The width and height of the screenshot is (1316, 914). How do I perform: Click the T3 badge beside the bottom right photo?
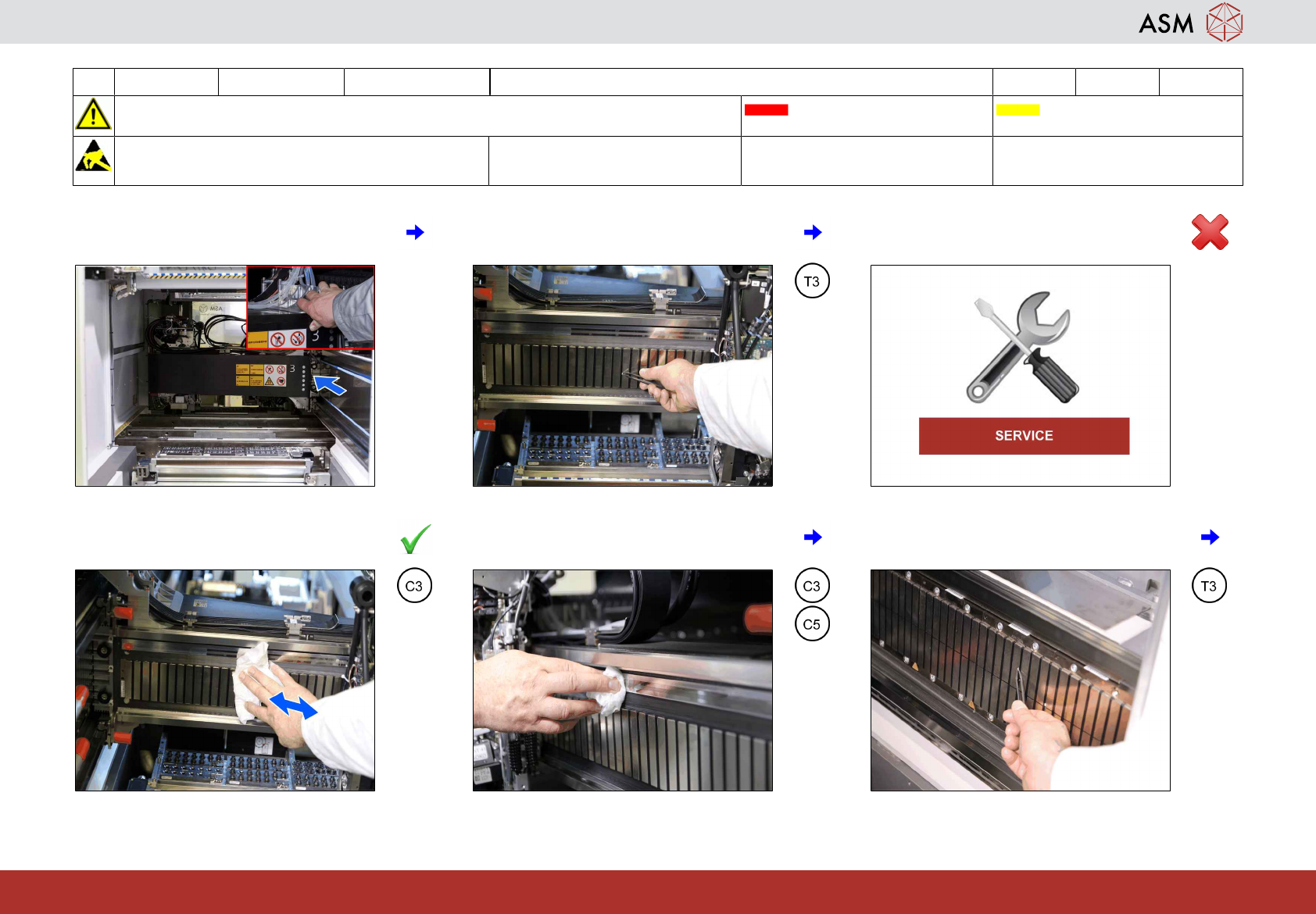click(x=1209, y=586)
